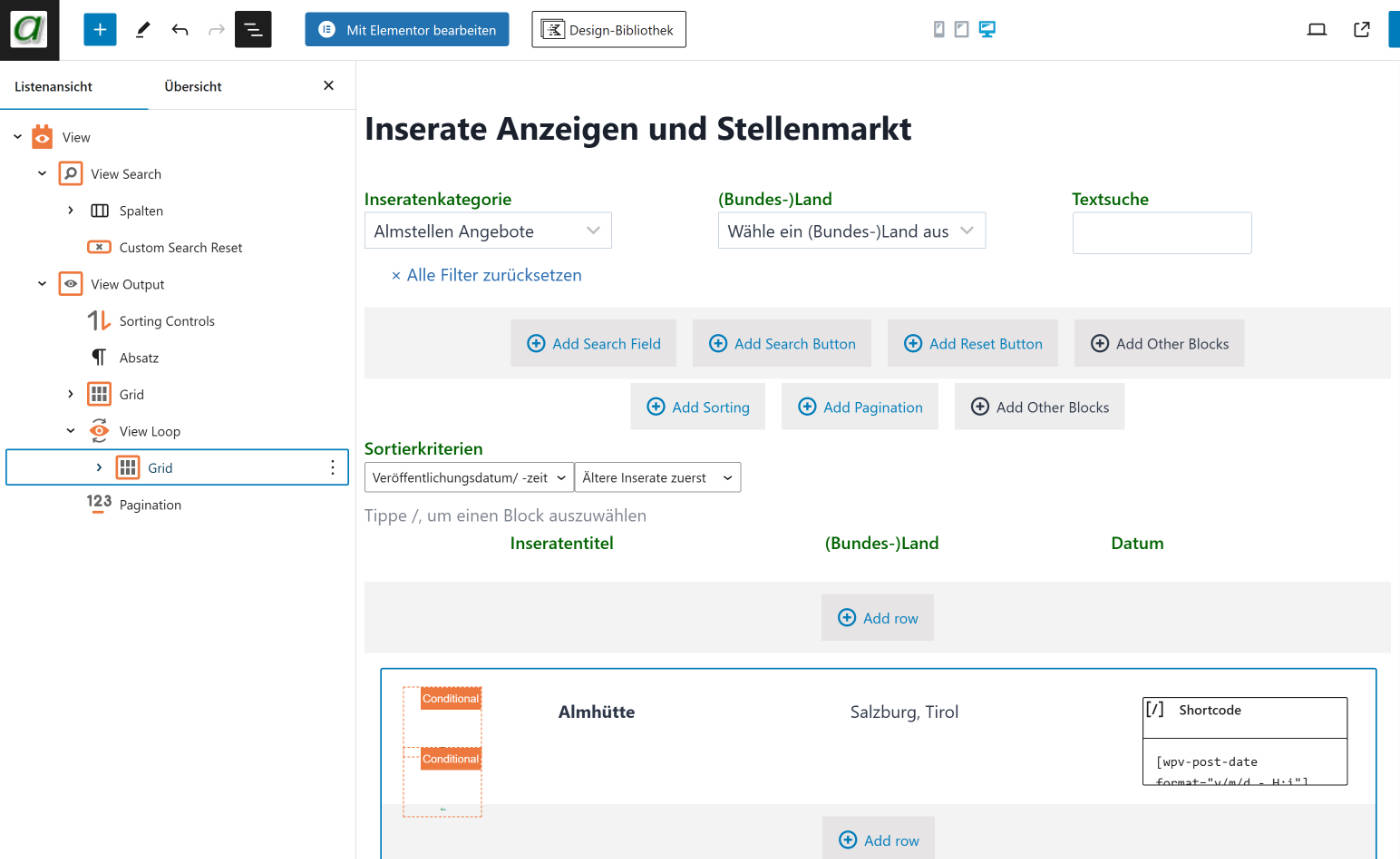The width and height of the screenshot is (1400, 859).
Task: Click Add Pagination button
Action: tap(860, 407)
